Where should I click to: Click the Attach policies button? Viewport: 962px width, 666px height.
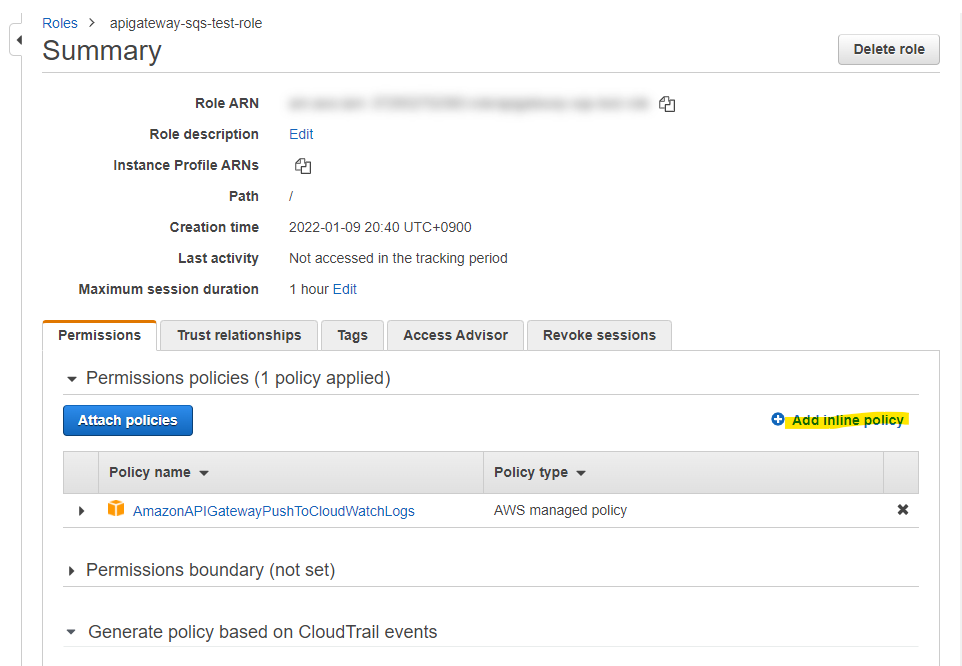pyautogui.click(x=127, y=420)
